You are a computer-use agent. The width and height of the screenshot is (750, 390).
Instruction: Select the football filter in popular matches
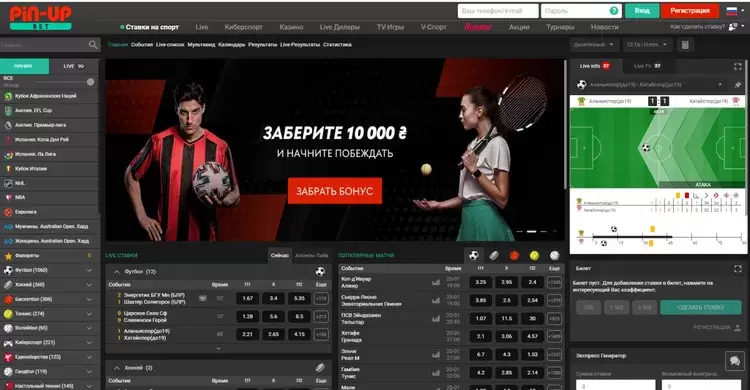pyautogui.click(x=474, y=256)
